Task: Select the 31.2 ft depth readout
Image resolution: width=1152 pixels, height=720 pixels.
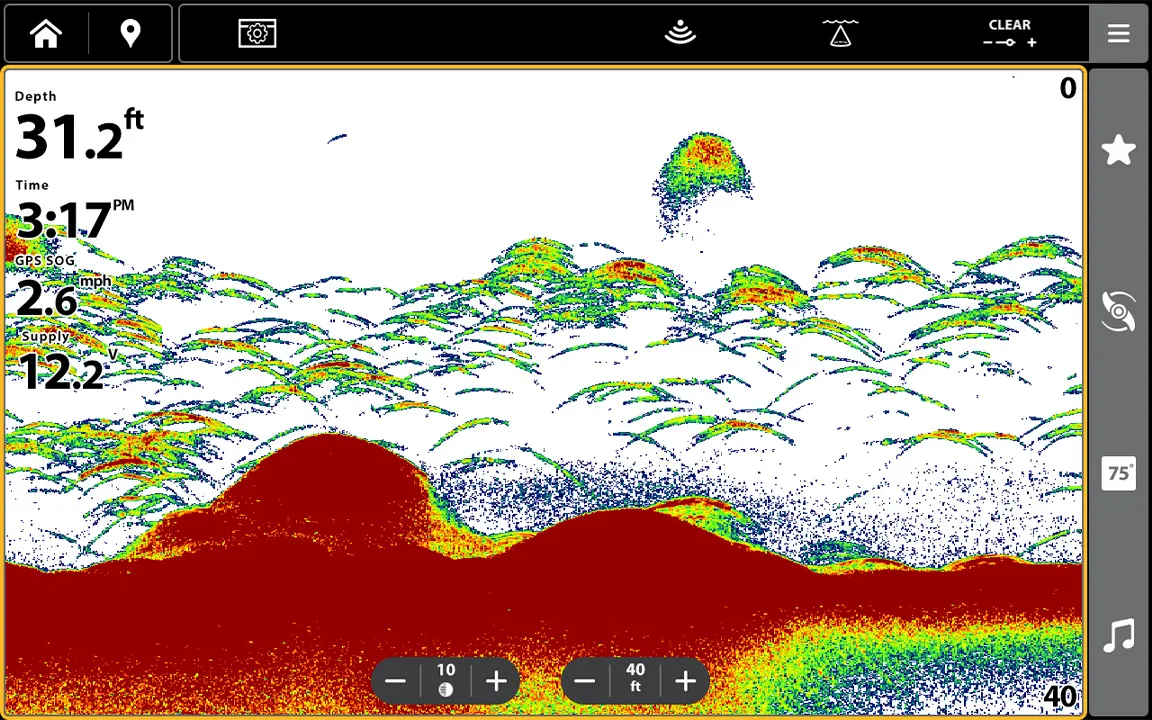Action: [79, 127]
